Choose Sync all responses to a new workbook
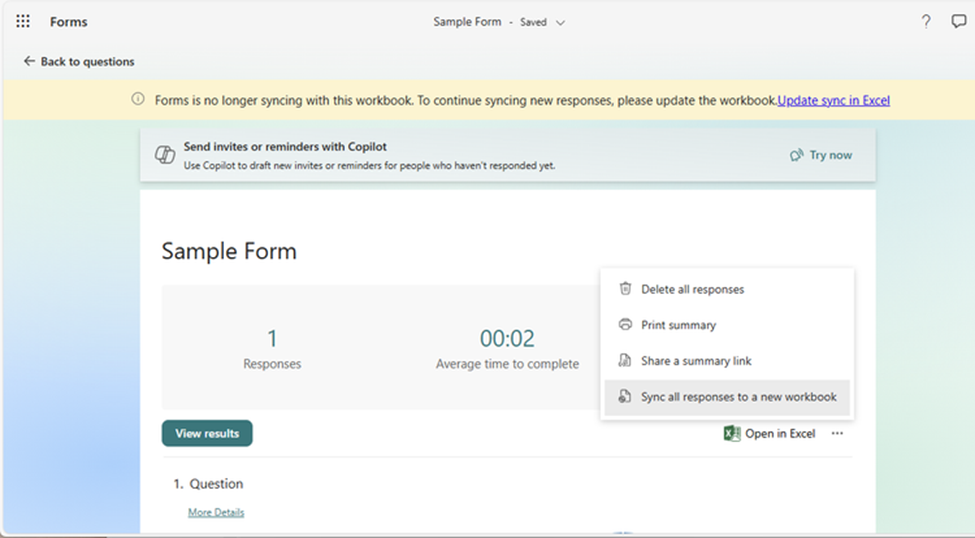 [x=727, y=397]
